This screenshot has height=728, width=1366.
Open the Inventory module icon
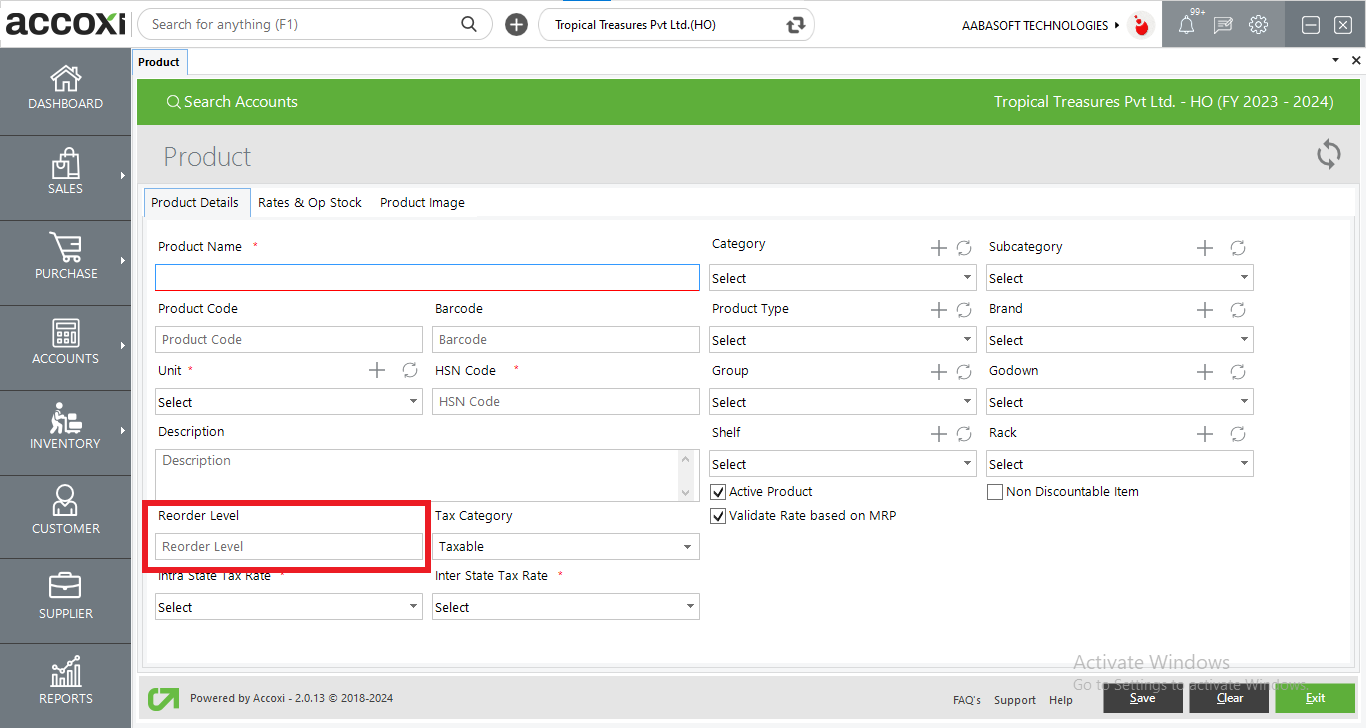pos(65,427)
